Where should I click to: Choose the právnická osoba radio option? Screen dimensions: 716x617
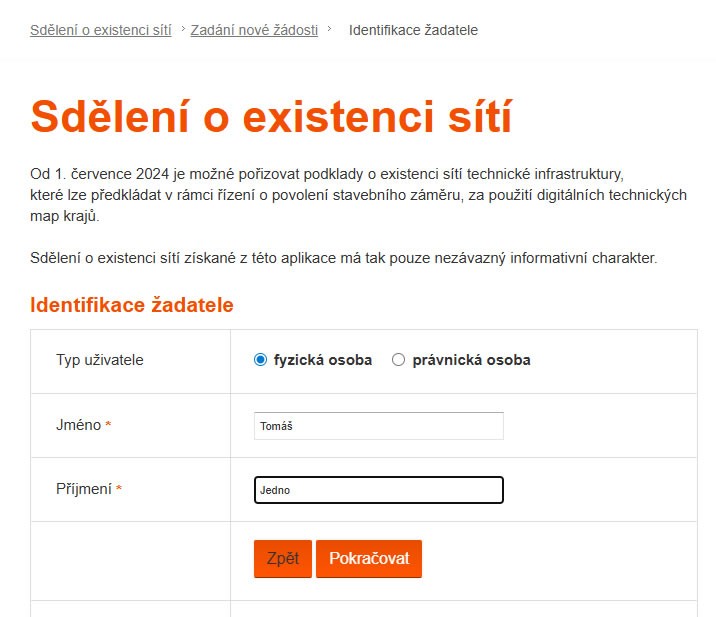[x=398, y=360]
